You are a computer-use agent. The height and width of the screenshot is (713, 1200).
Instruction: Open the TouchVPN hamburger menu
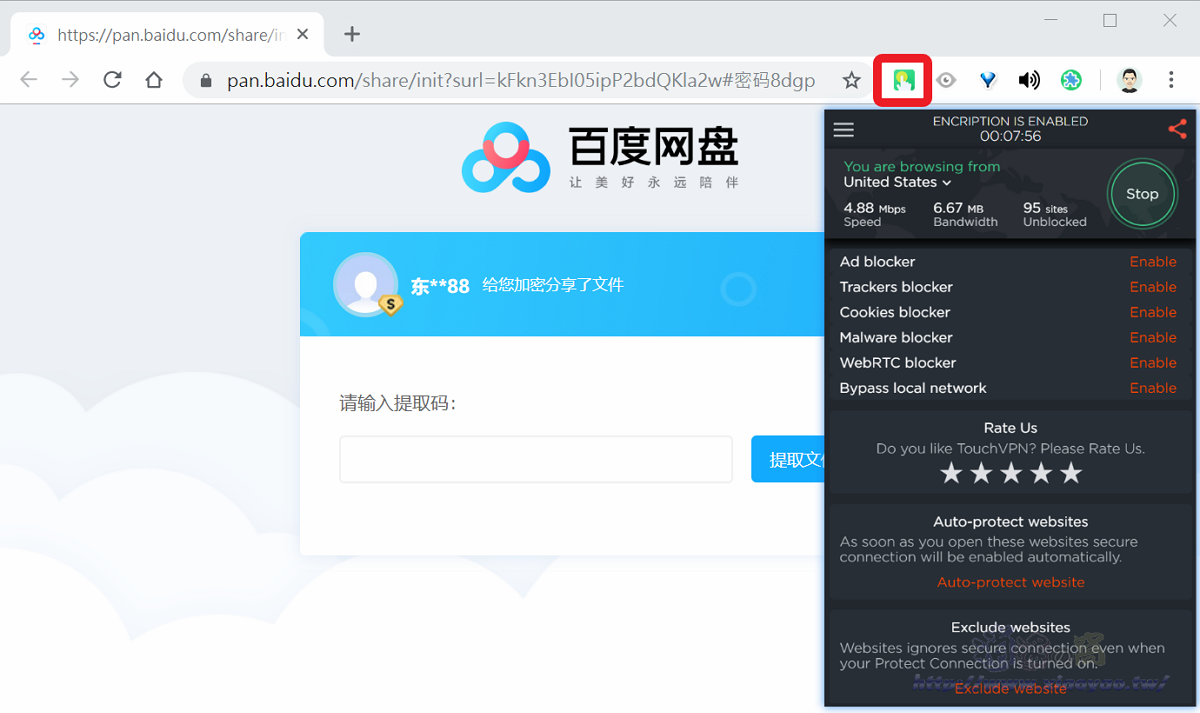point(844,130)
